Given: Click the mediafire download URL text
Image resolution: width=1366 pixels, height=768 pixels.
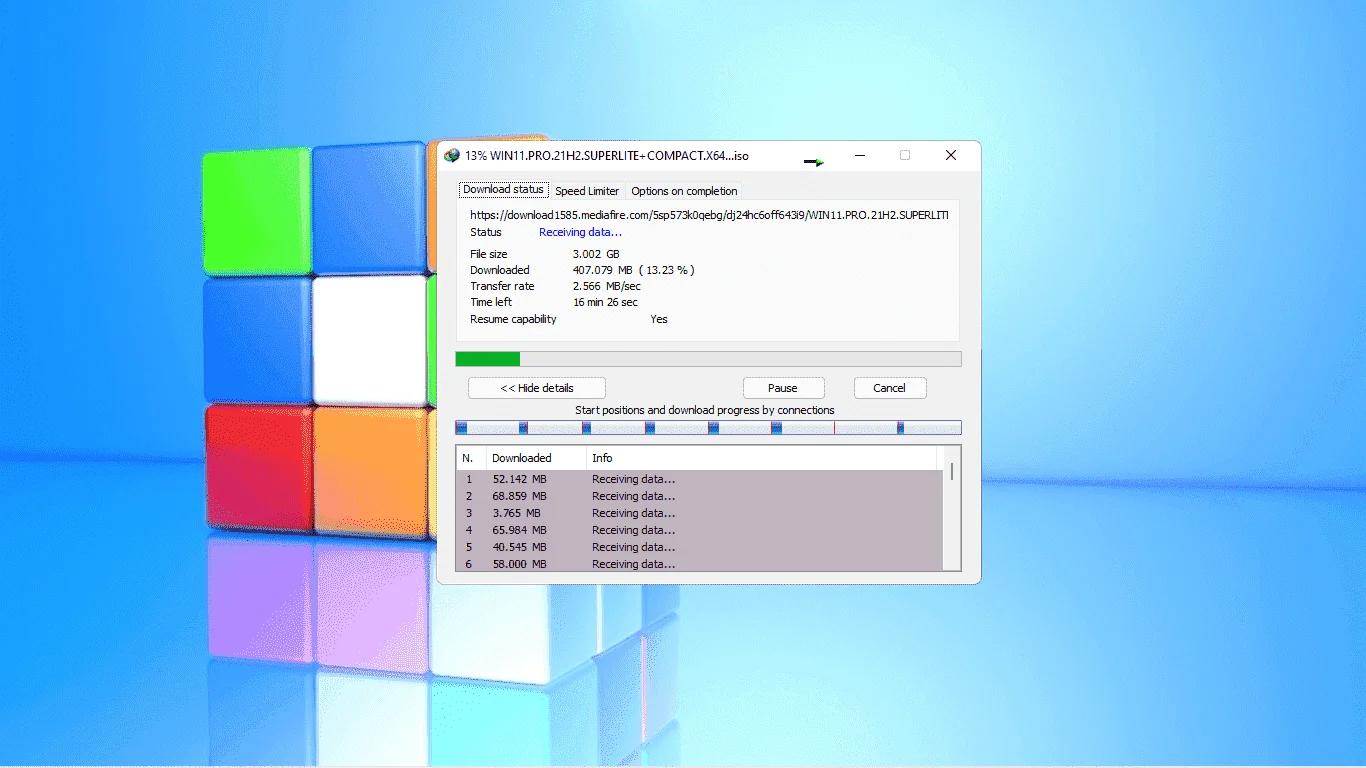Looking at the screenshot, I should (709, 215).
